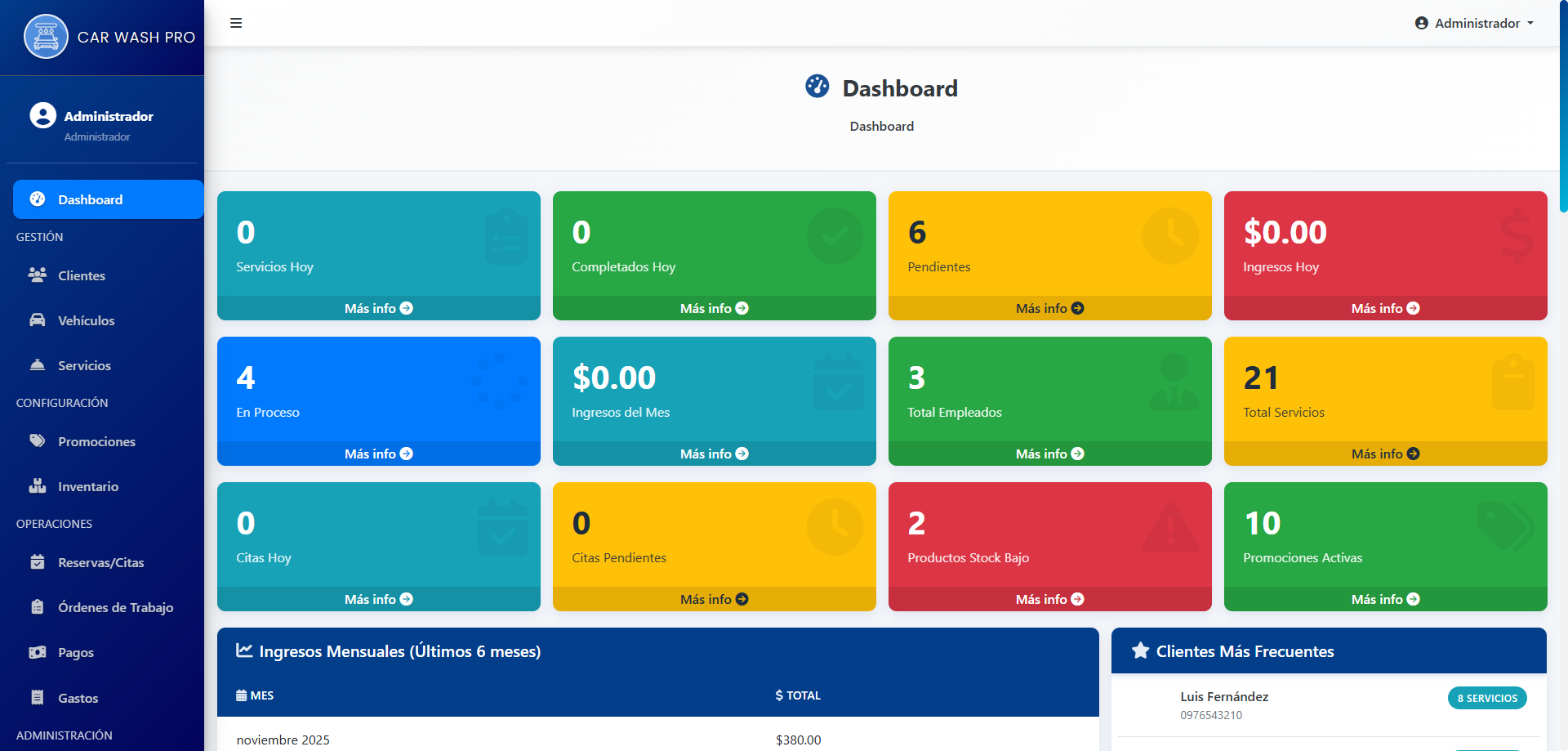Click the Gastos receipt icon in sidebar

(38, 698)
